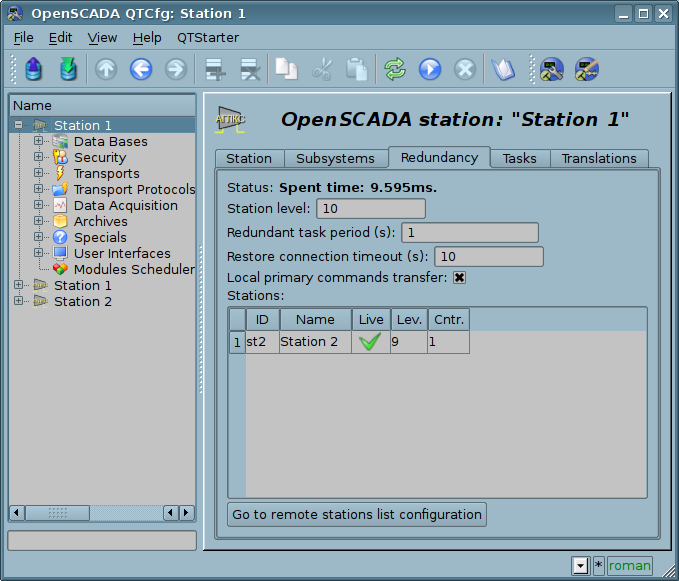This screenshot has width=679, height=581.
Task: Expand the Archives tree node
Action: (39, 221)
